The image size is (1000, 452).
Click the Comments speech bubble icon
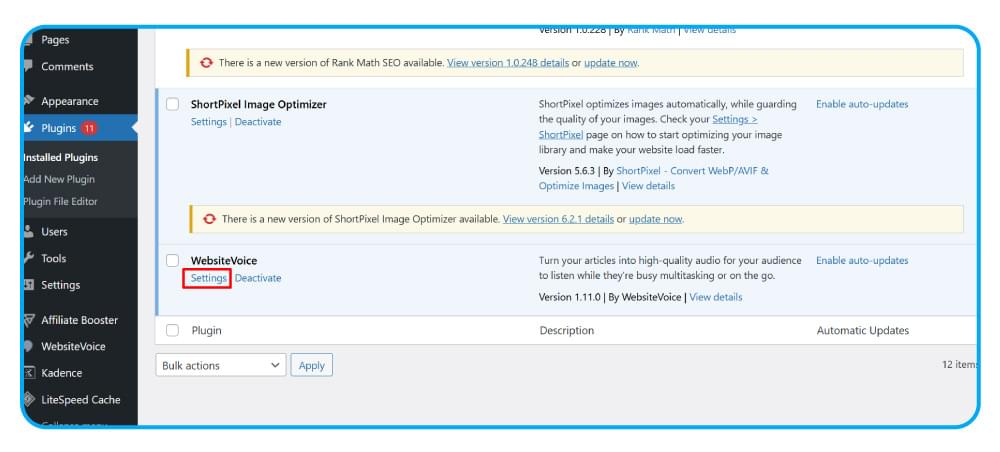point(27,66)
